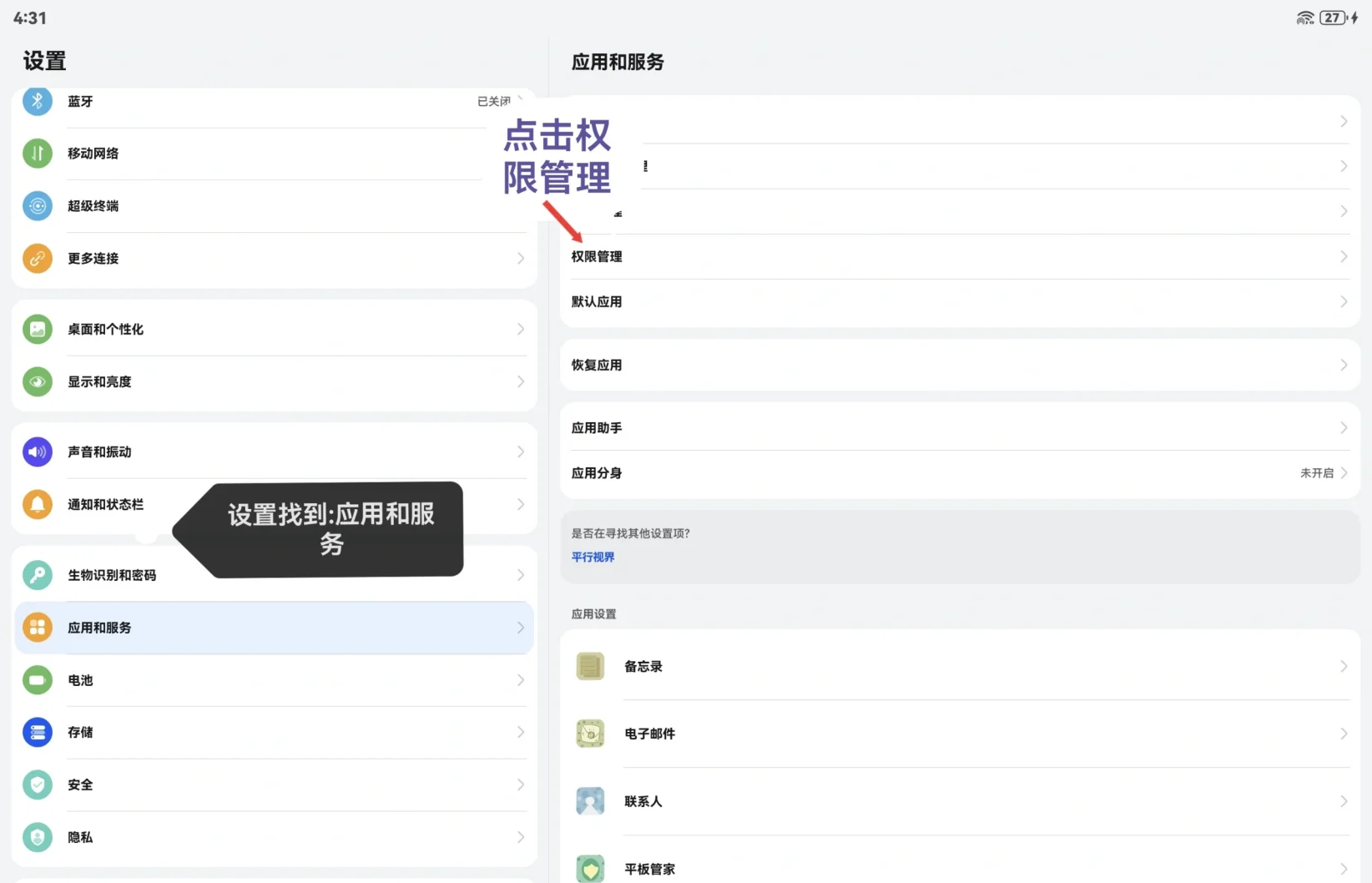This screenshot has height=883, width=1372.
Task: Open 权限管理 permission manager
Action: click(960, 256)
